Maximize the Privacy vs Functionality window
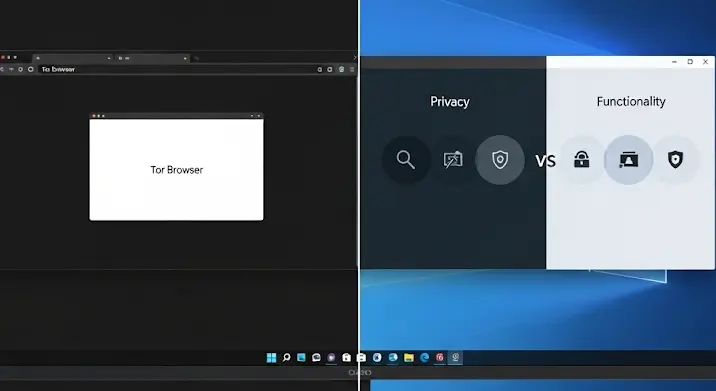This screenshot has height=391, width=716. pyautogui.click(x=690, y=62)
